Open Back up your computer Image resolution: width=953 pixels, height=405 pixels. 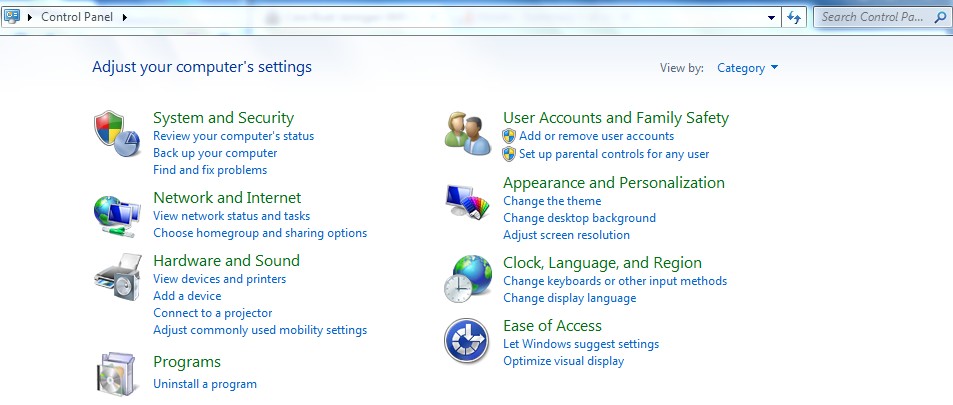[x=215, y=153]
